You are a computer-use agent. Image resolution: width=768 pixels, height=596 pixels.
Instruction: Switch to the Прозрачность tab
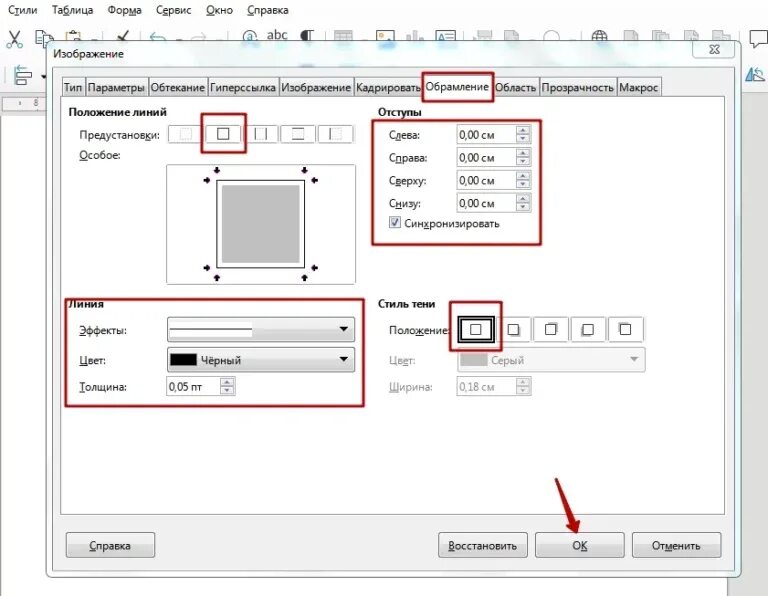[x=577, y=87]
